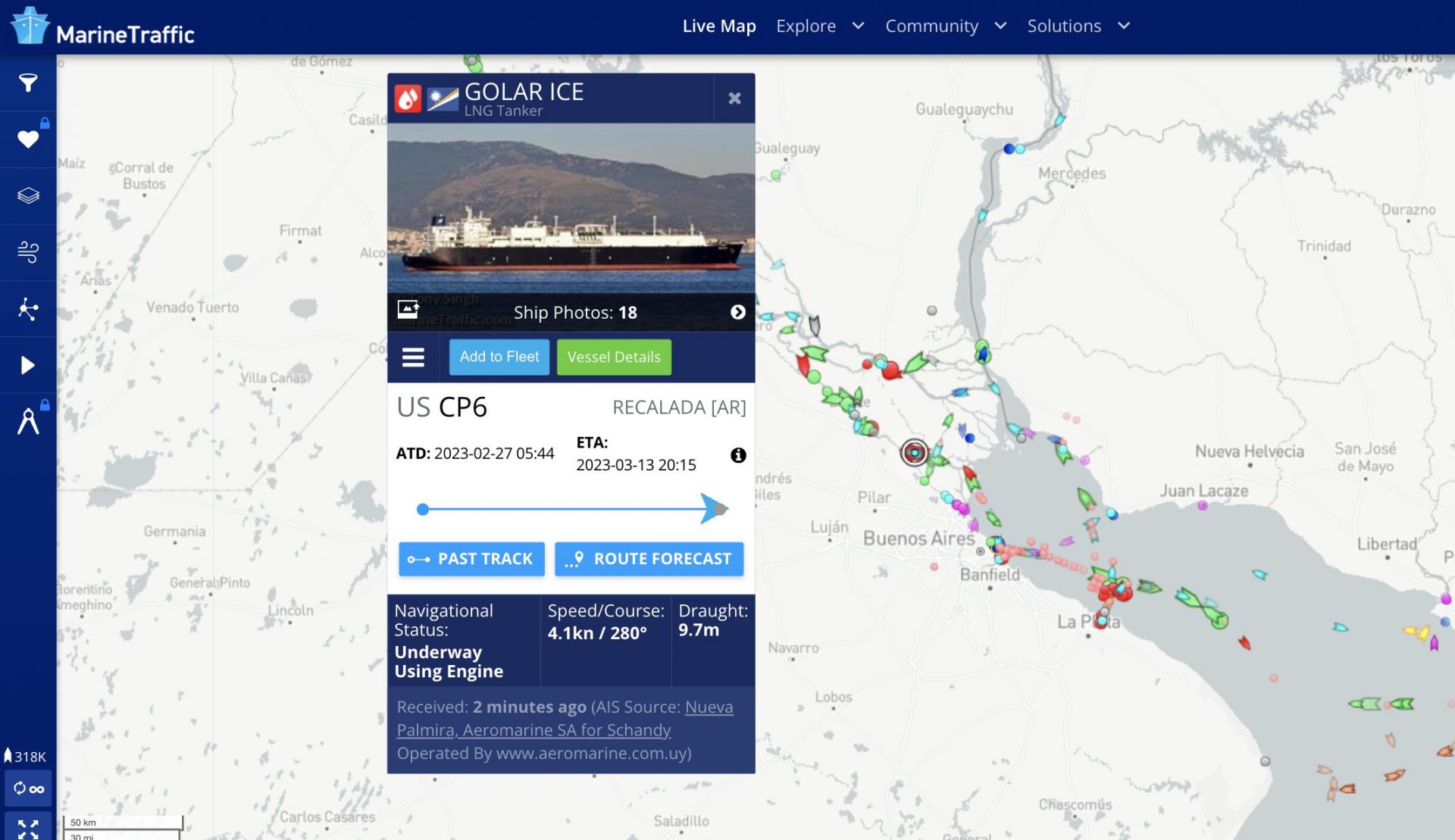1455x840 pixels.
Task: Click the US CP6 departure port
Action: 442,408
